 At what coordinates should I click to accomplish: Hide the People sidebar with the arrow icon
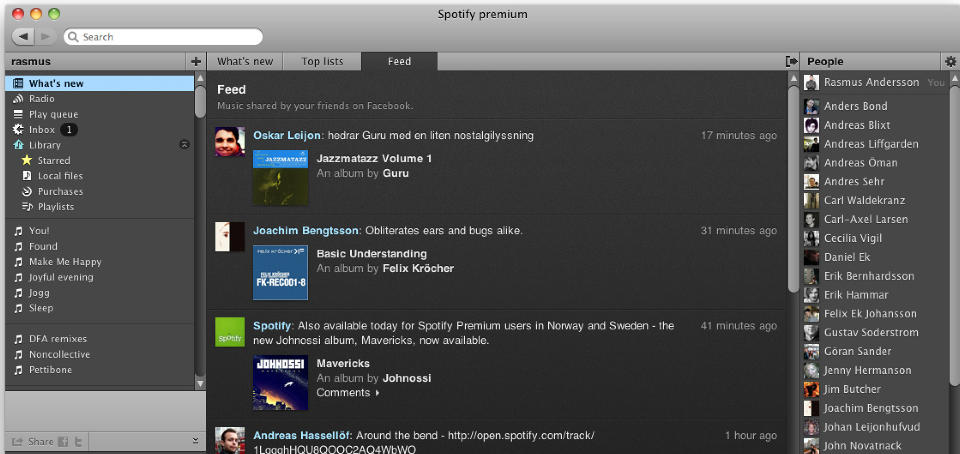[792, 61]
